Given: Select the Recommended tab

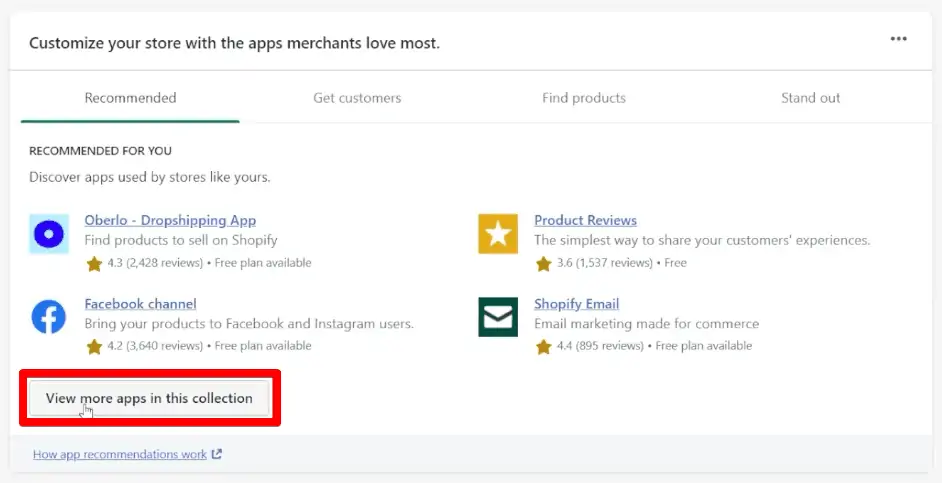Looking at the screenshot, I should 130,98.
